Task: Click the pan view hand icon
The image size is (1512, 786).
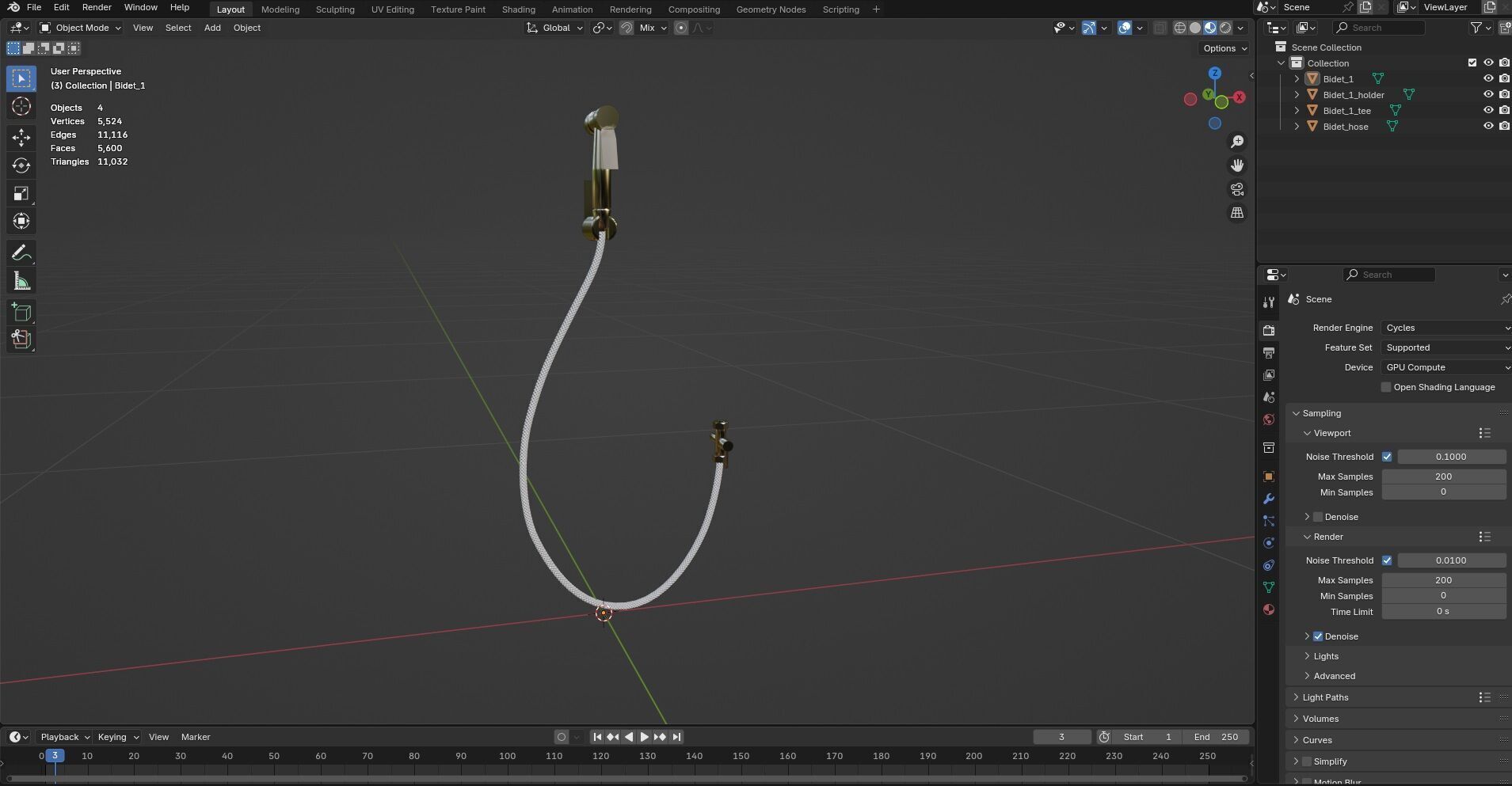Action: (1236, 165)
